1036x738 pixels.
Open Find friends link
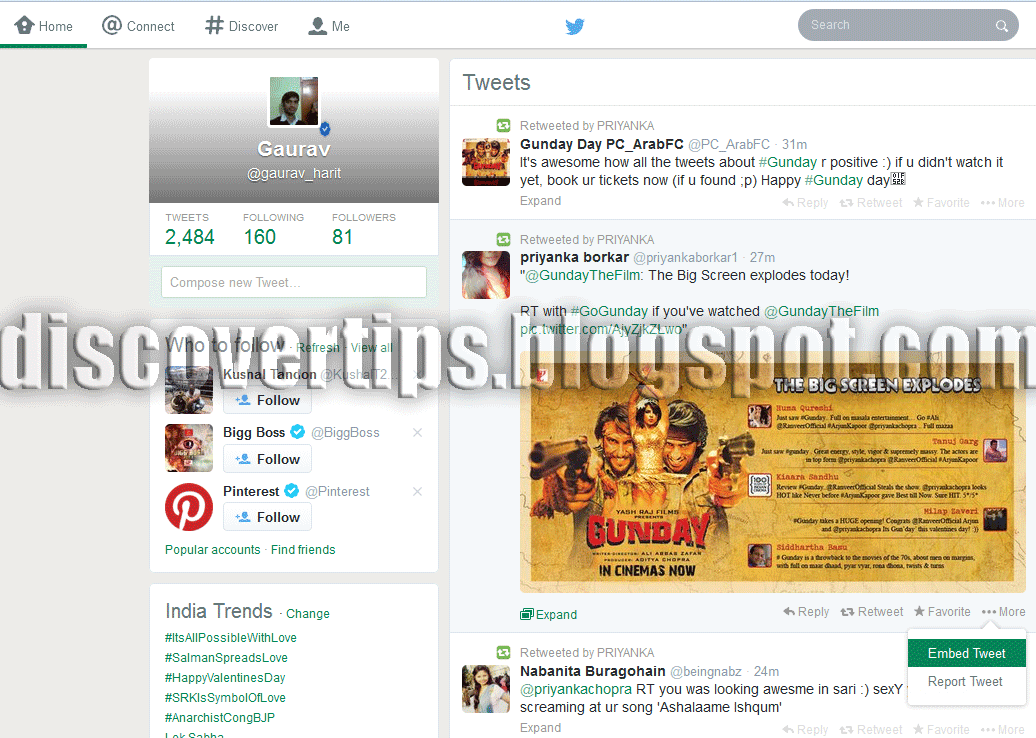pos(303,550)
